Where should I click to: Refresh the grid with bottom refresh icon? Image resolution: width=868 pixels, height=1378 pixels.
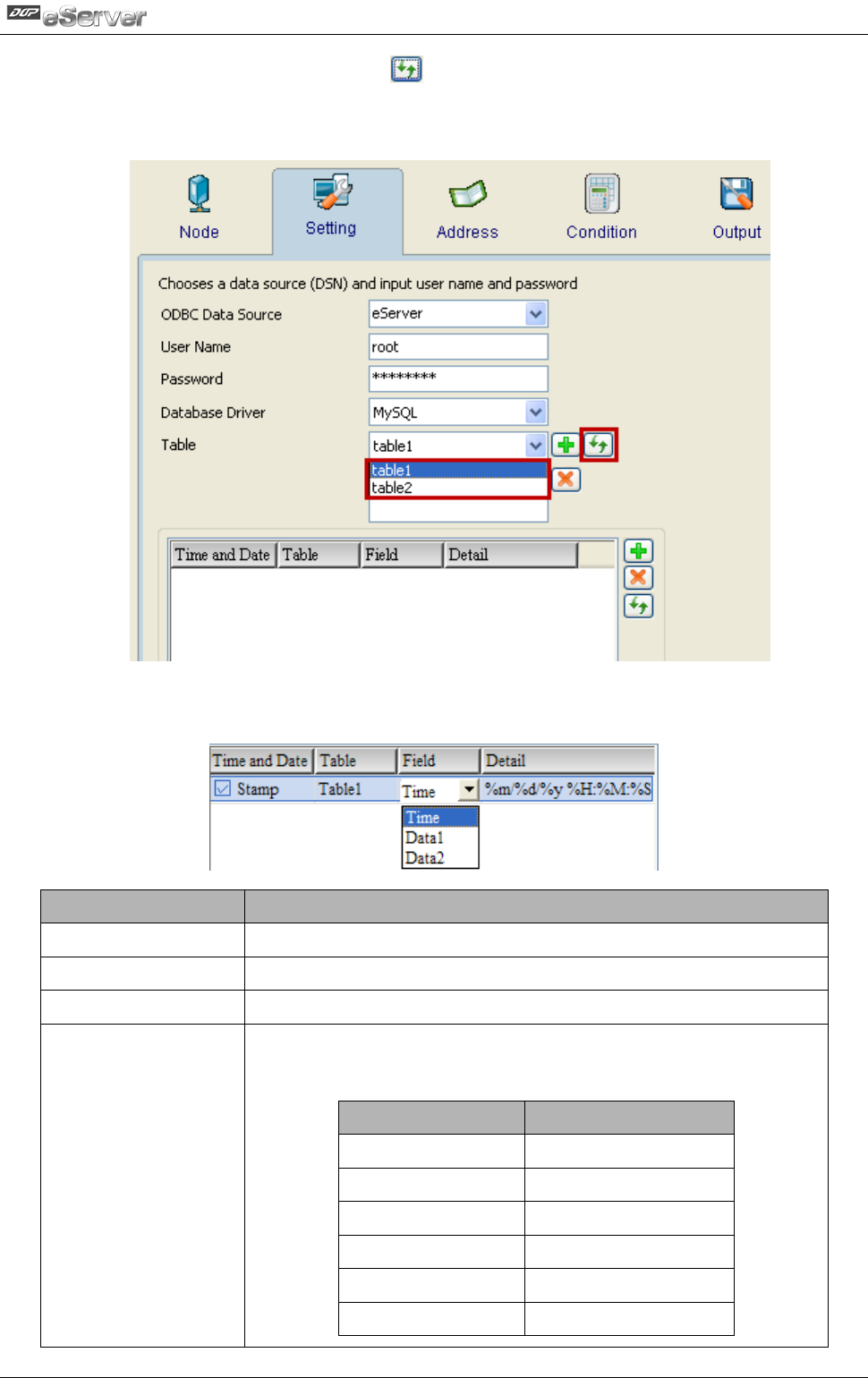point(638,606)
